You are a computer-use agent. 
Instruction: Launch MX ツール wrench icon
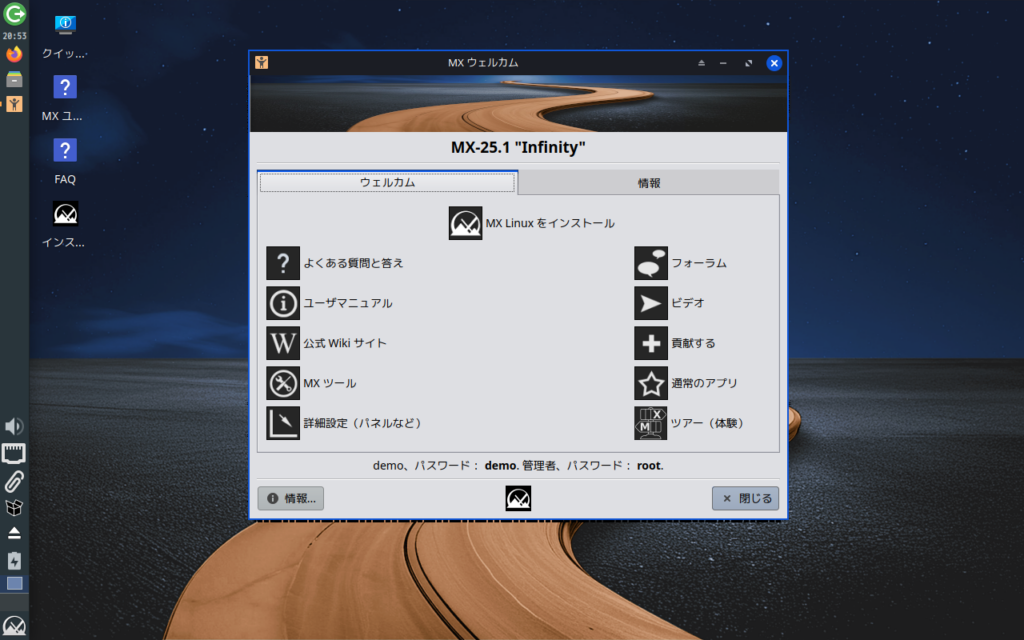pos(283,383)
